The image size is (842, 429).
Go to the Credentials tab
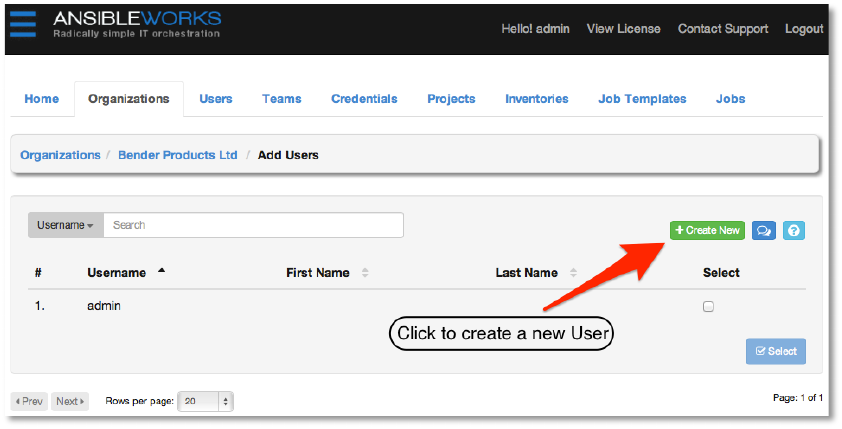[364, 99]
